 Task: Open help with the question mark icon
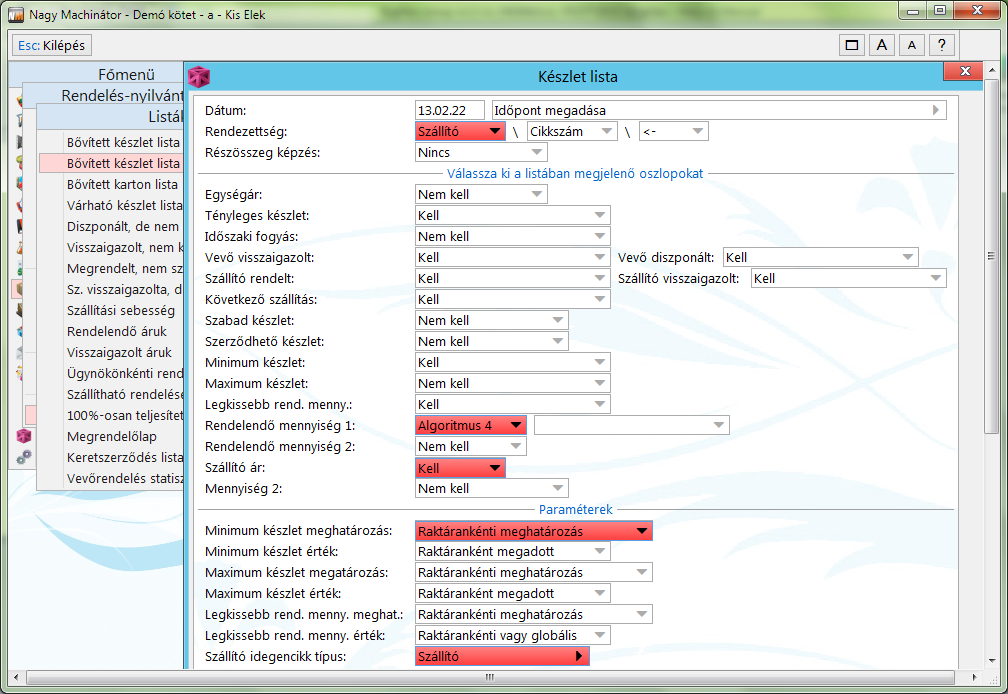point(941,45)
